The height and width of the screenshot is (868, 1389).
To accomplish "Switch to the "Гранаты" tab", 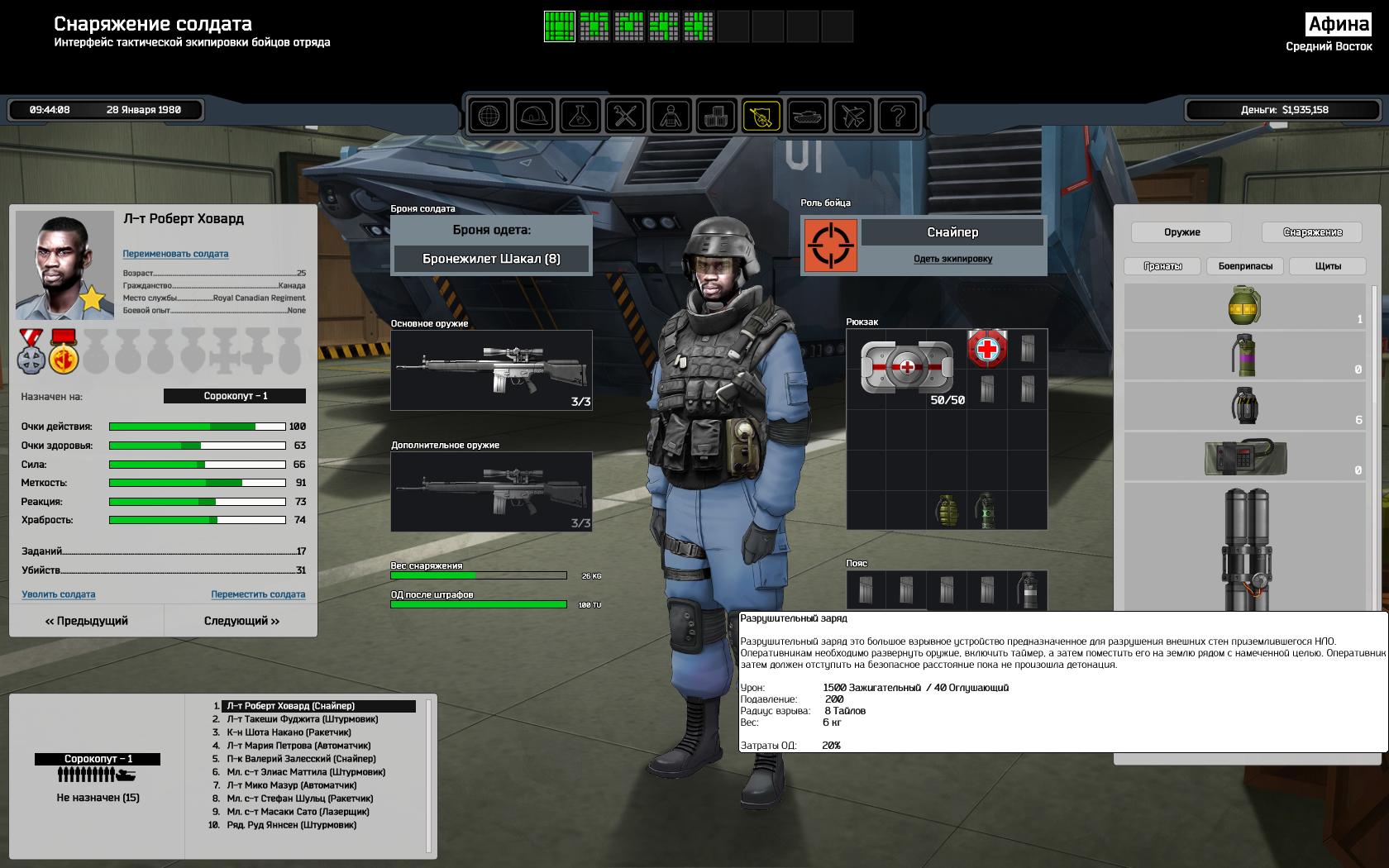I will [x=1162, y=266].
